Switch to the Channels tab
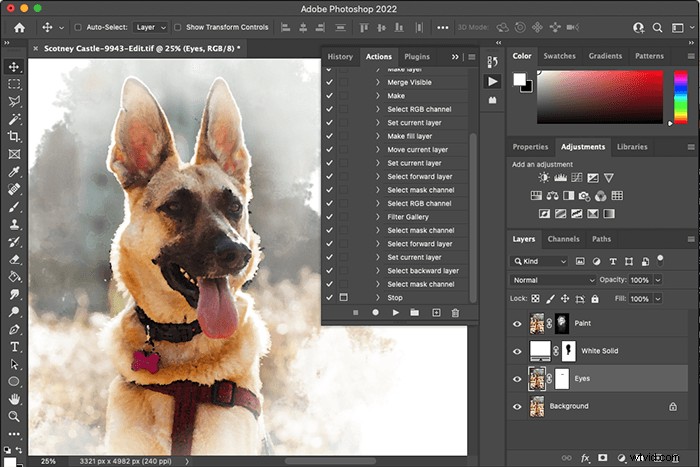The width and height of the screenshot is (700, 467). pos(563,239)
